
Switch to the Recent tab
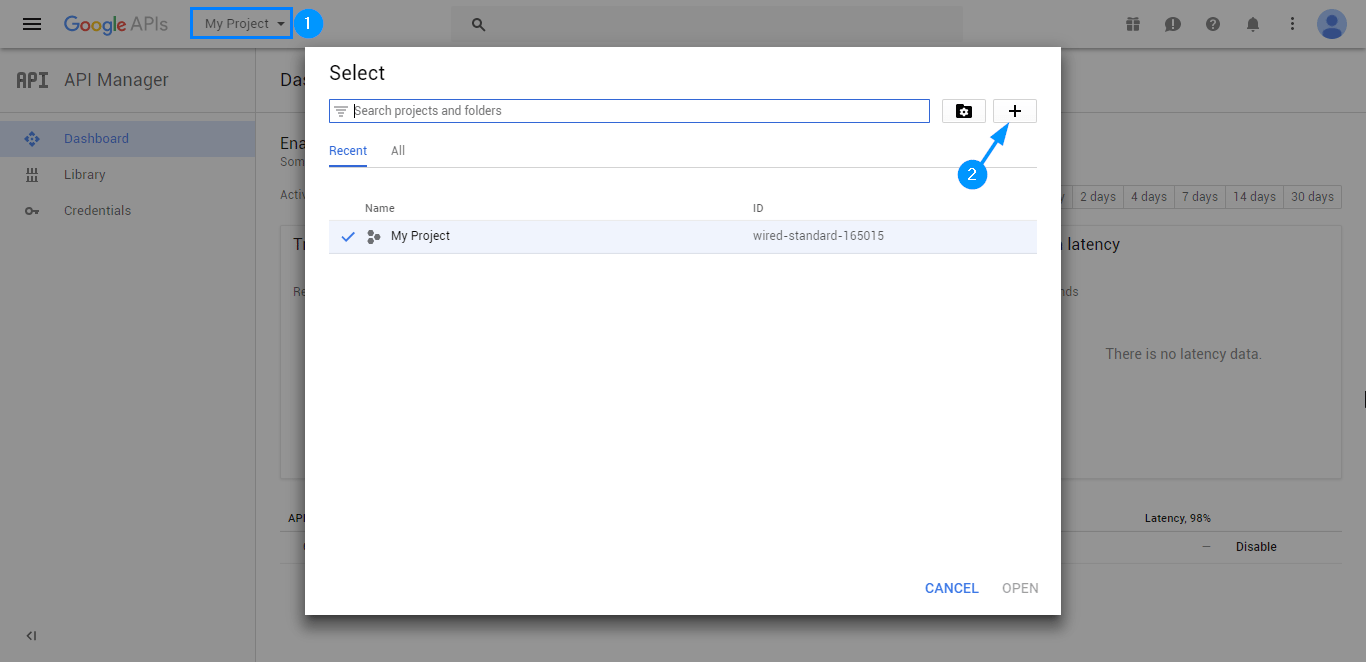pyautogui.click(x=348, y=151)
